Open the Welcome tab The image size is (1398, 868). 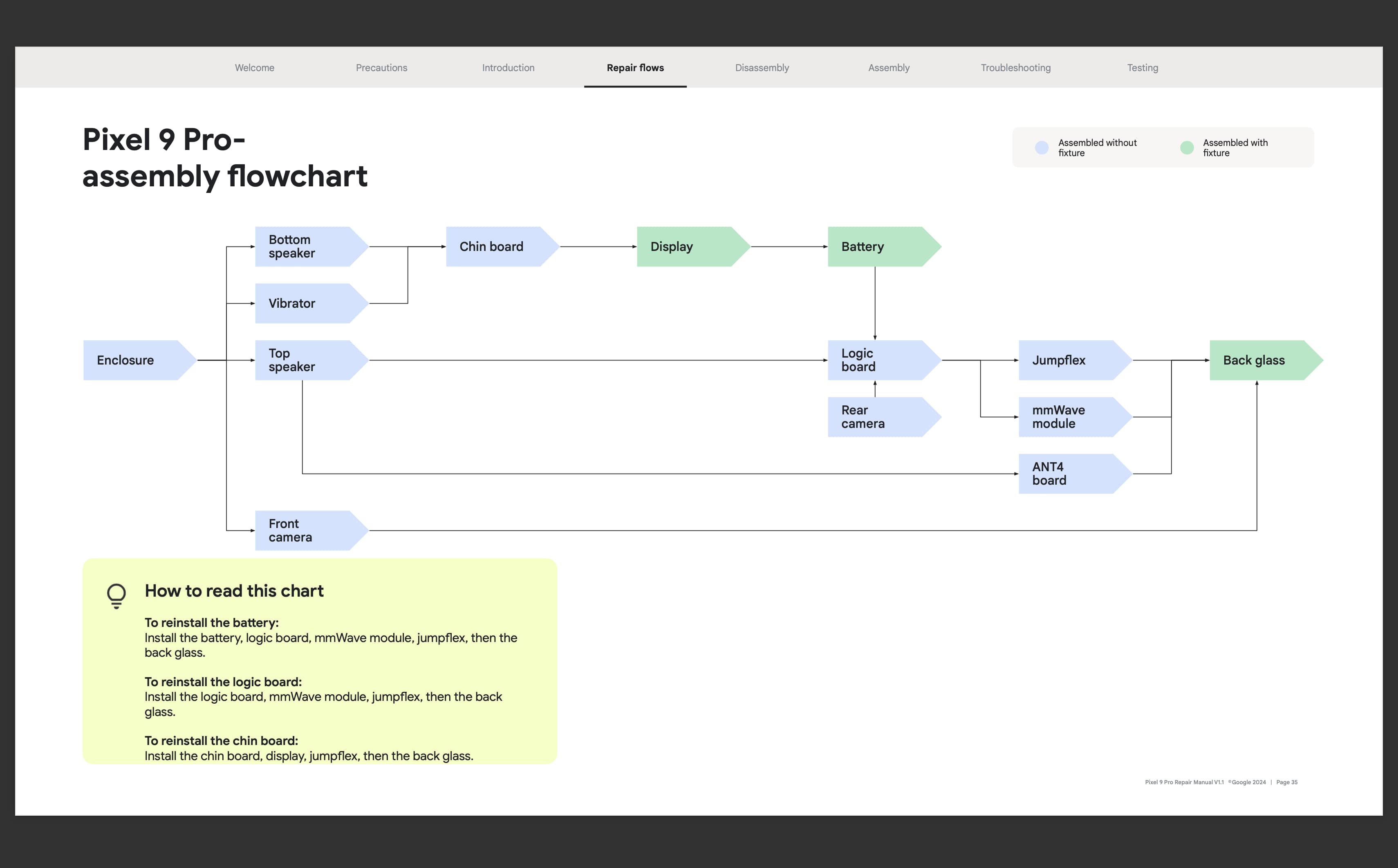[x=254, y=68]
